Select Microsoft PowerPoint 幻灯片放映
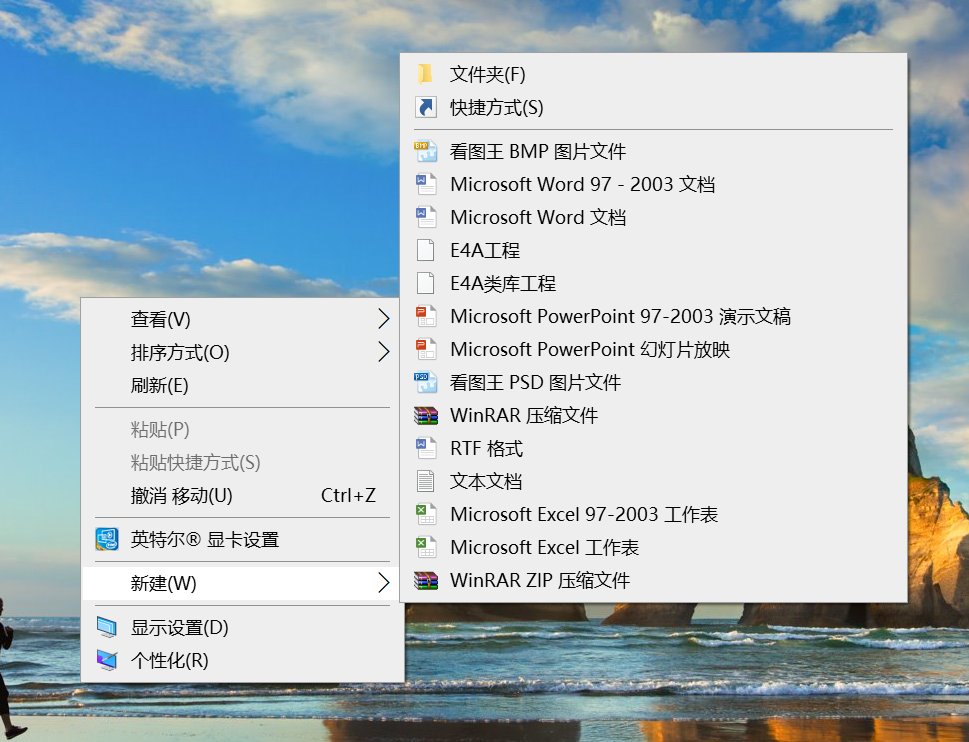 654,349
